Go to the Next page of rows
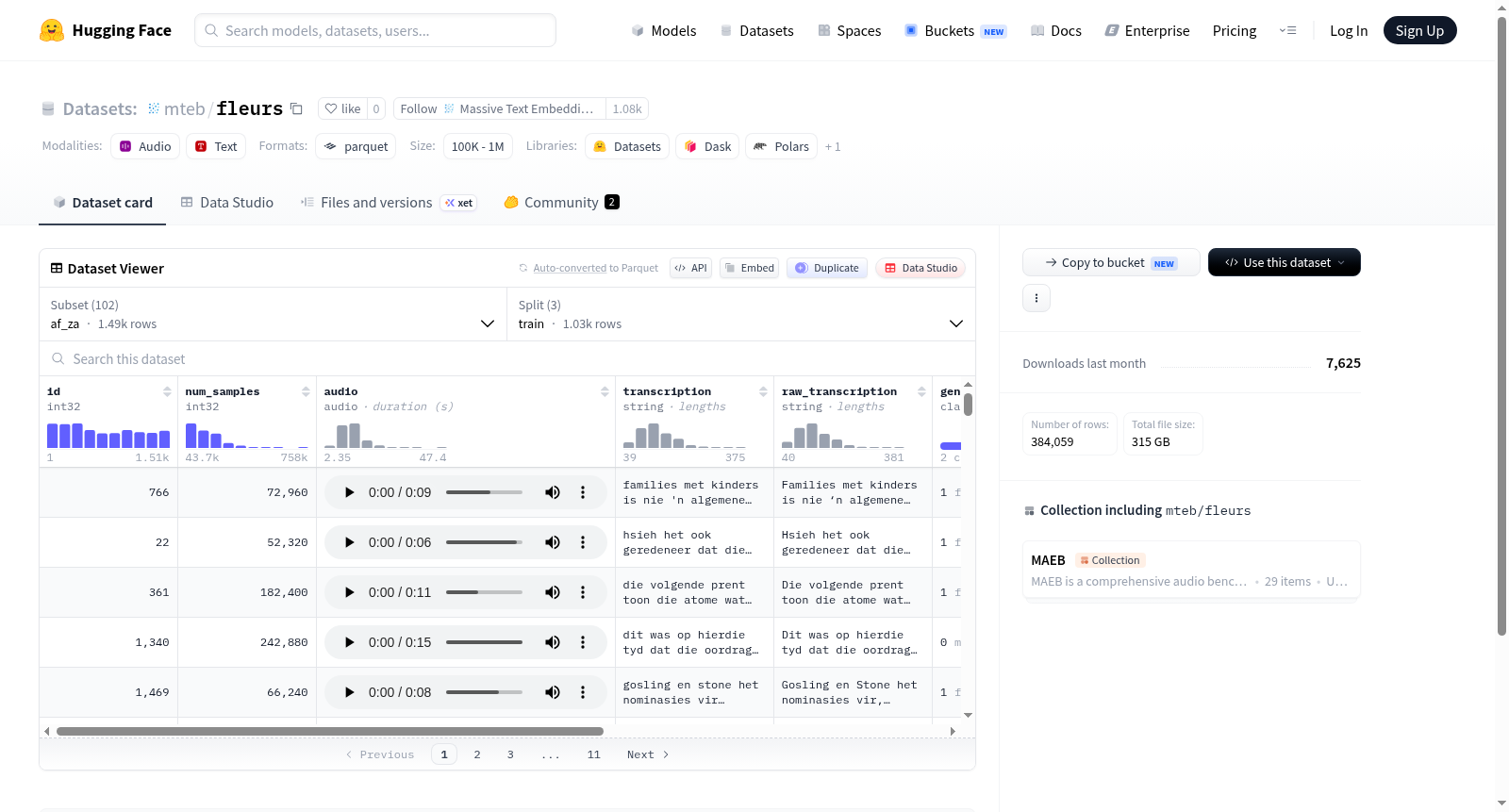The width and height of the screenshot is (1509, 812). point(648,754)
